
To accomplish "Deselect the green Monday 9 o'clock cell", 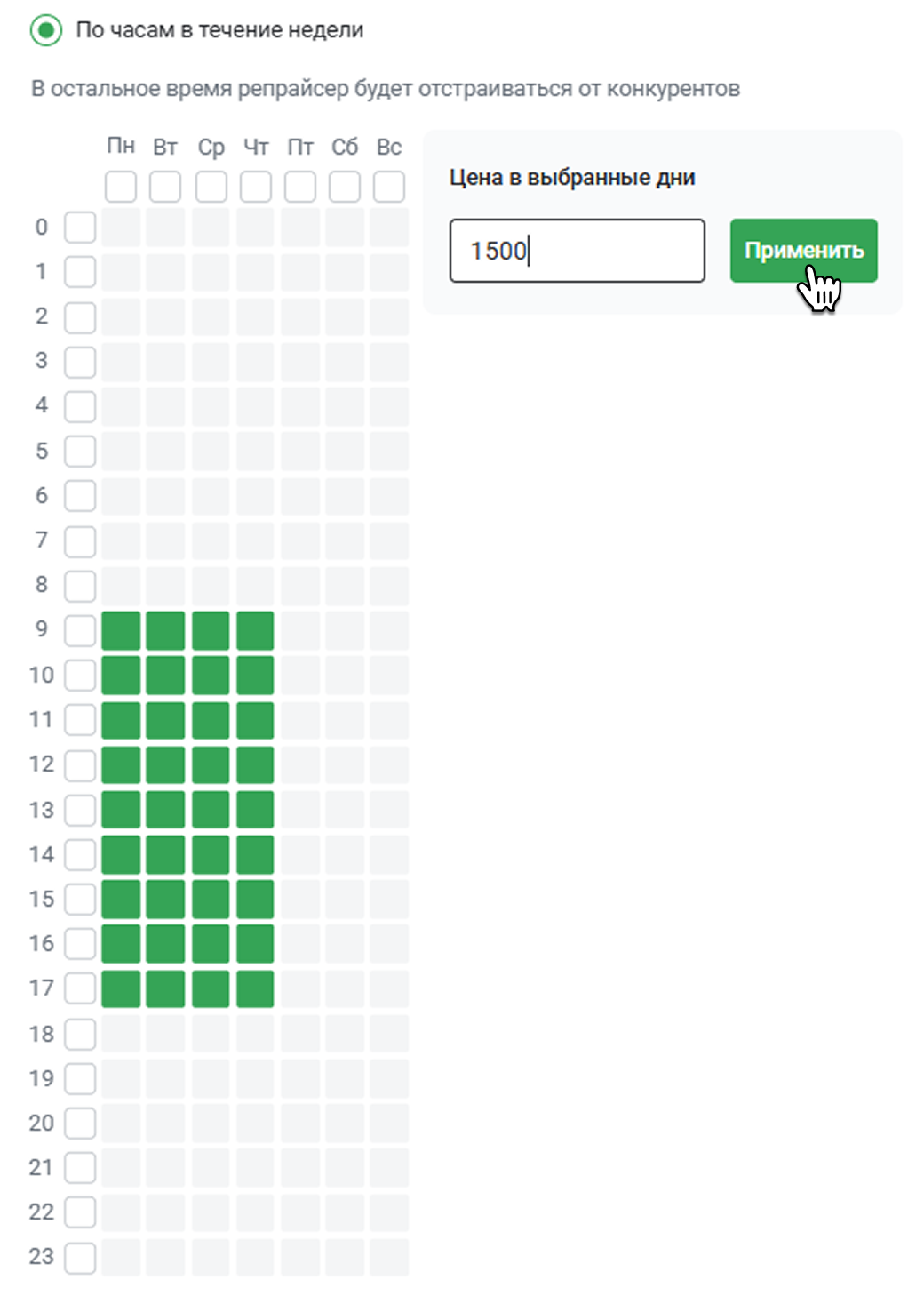I will coord(121,630).
